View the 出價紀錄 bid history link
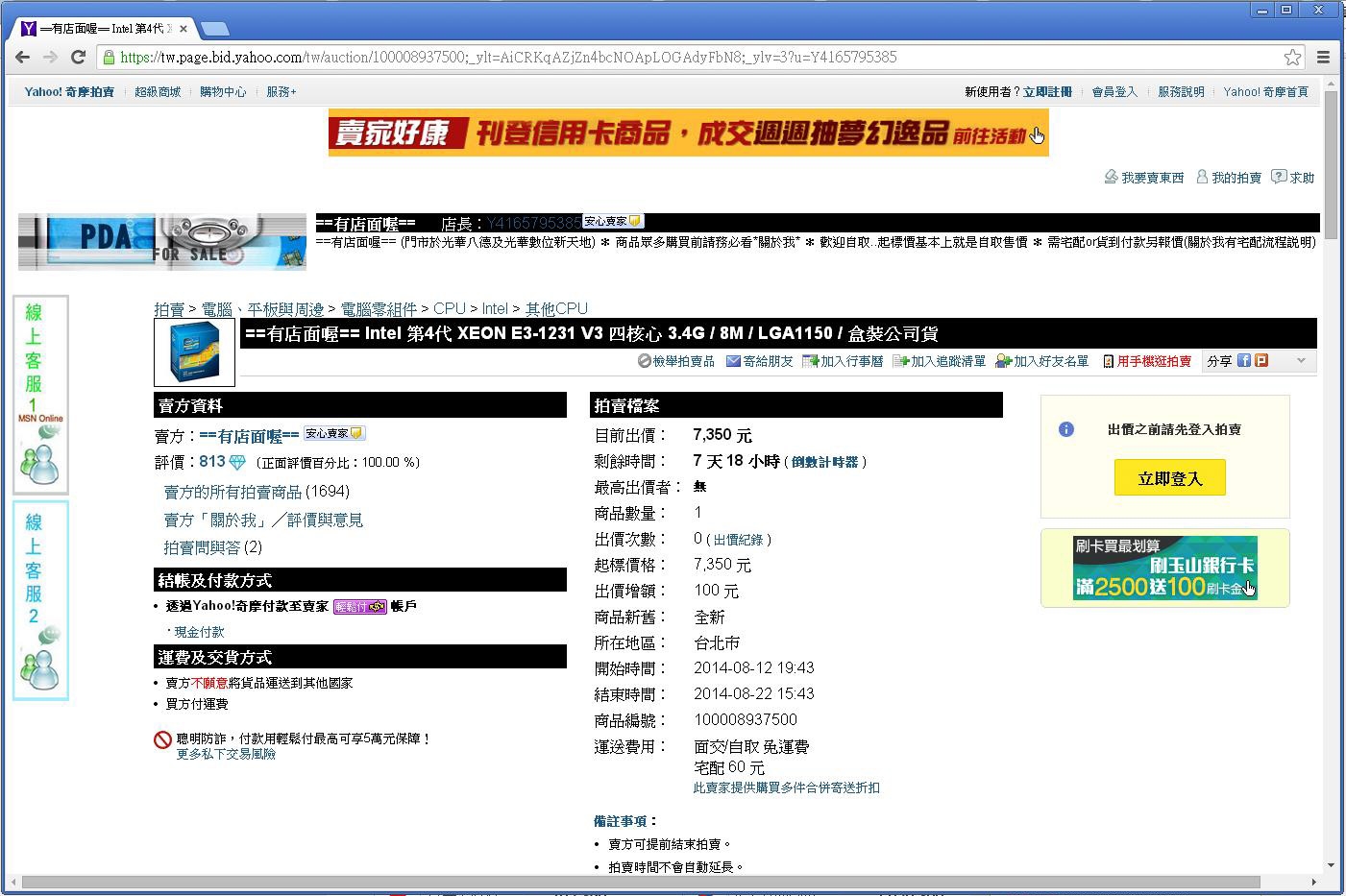 [x=739, y=540]
